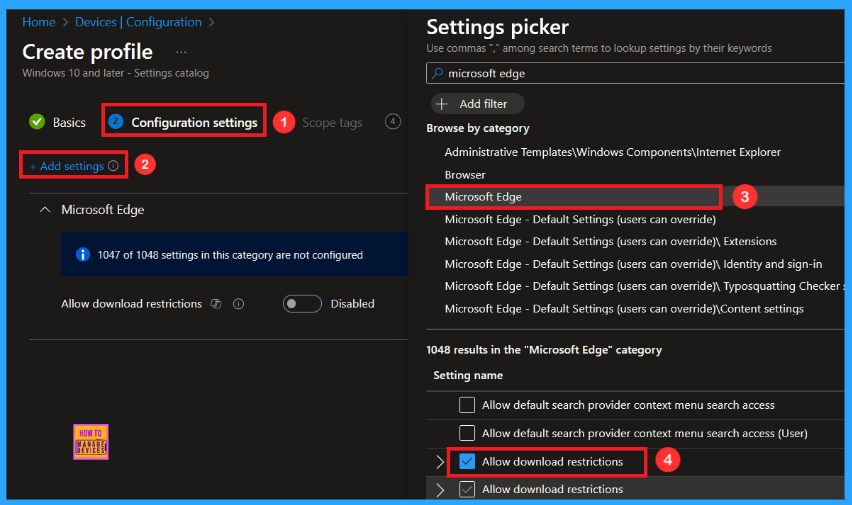Expand the last Allow download restrictions row
The width and height of the screenshot is (852, 505).
[x=440, y=490]
